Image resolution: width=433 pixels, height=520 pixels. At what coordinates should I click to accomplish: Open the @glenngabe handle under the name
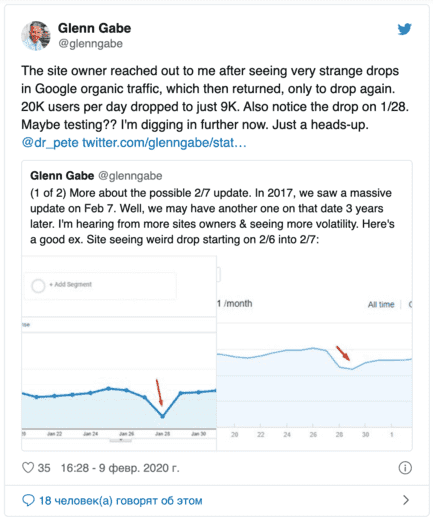pyautogui.click(x=90, y=44)
